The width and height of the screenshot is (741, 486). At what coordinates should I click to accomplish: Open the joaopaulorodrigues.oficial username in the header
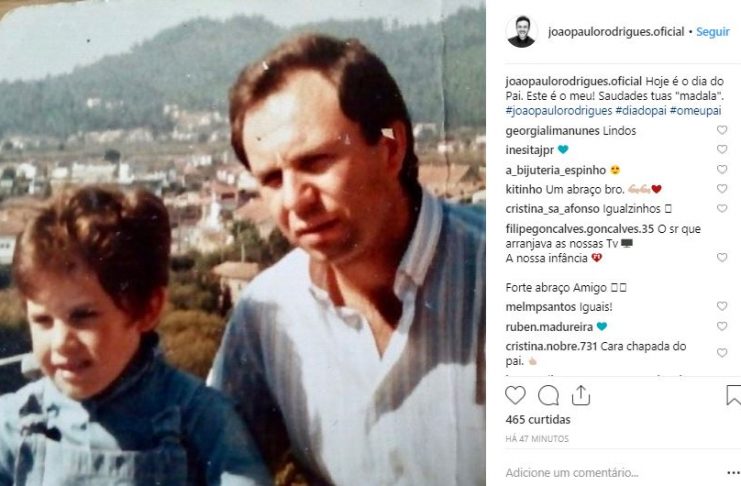616,32
